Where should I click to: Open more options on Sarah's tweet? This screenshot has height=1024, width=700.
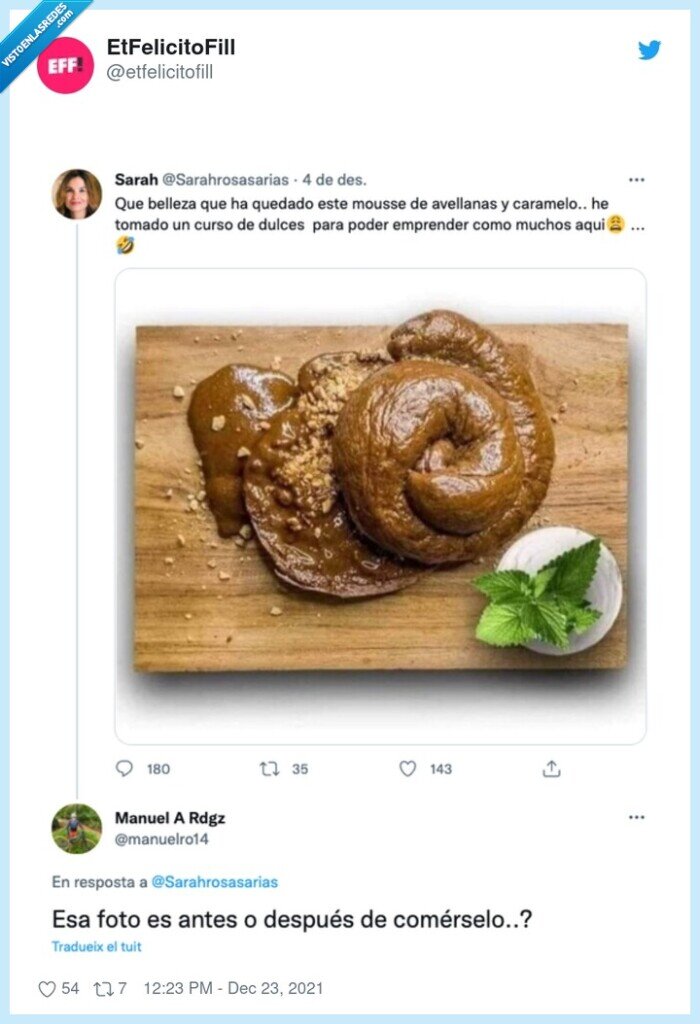pyautogui.click(x=636, y=180)
